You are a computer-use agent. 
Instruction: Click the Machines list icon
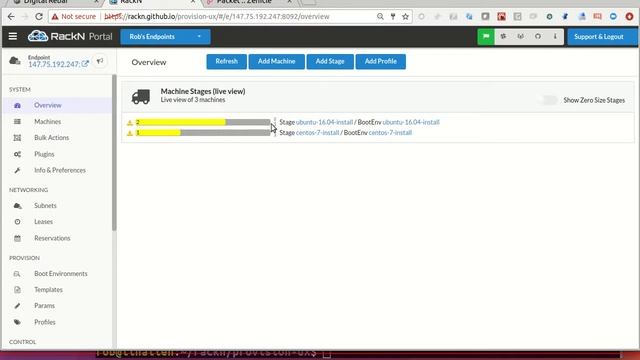[x=17, y=122]
